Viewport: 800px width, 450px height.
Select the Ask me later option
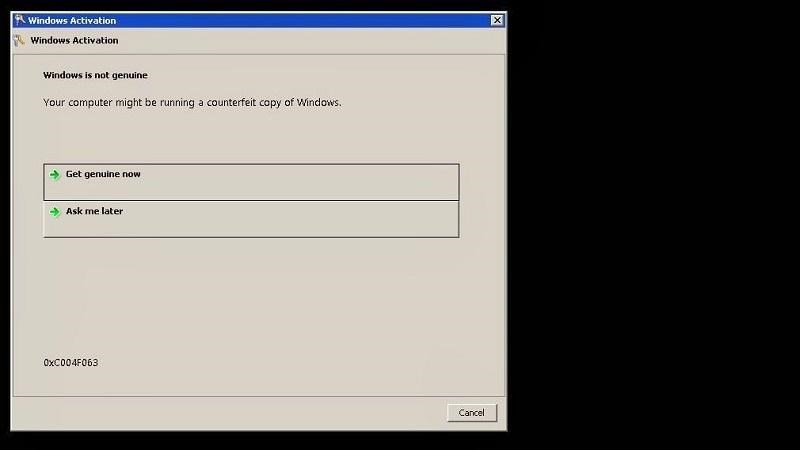point(251,219)
